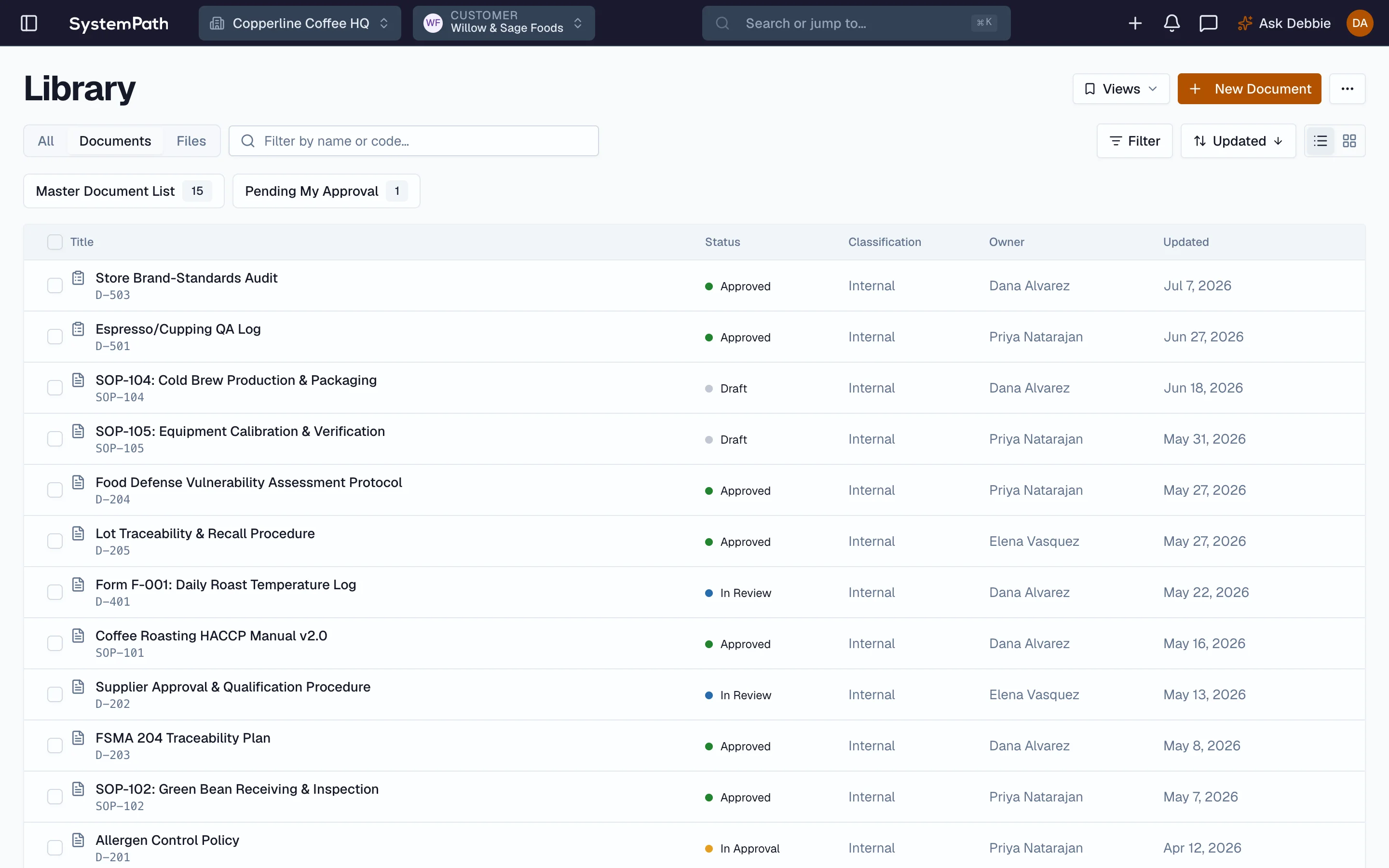Viewport: 1389px width, 868px height.
Task: Check the Store Brand-Standards Audit row
Action: pos(54,286)
